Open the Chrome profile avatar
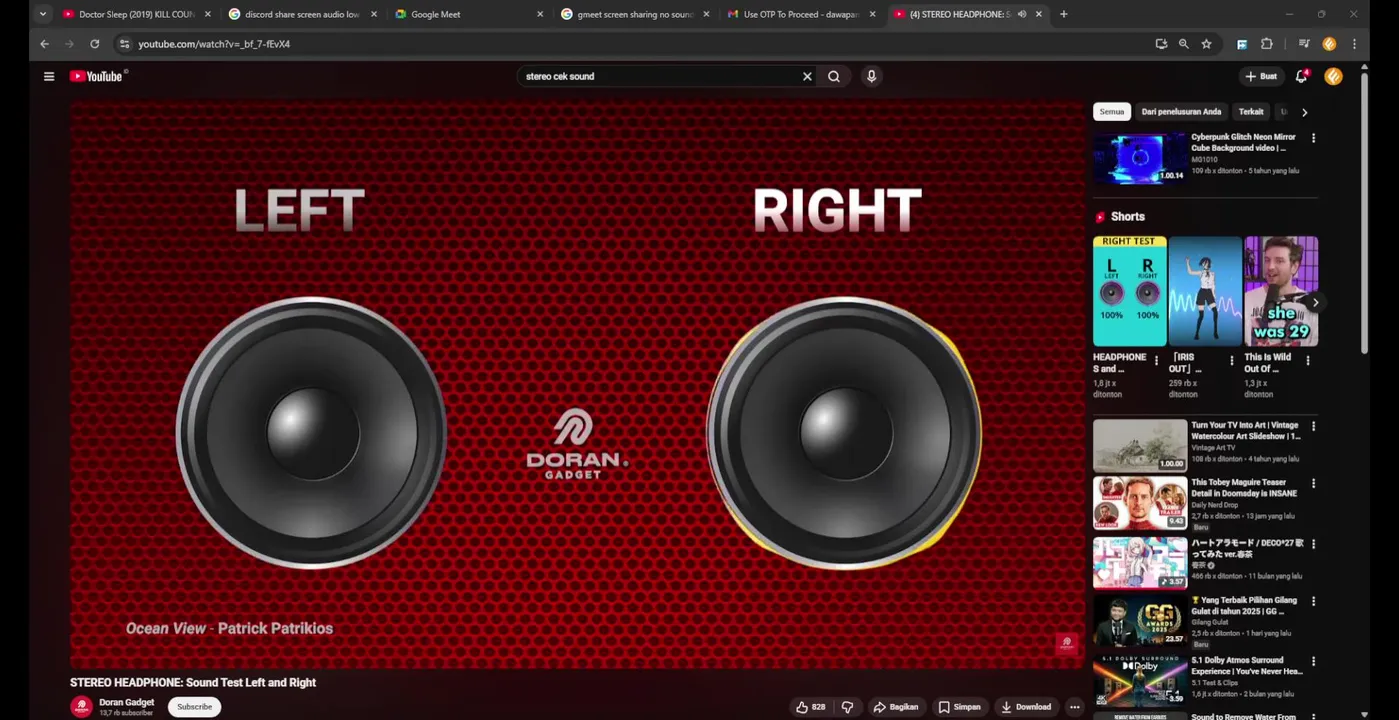1399x720 pixels. (1329, 44)
